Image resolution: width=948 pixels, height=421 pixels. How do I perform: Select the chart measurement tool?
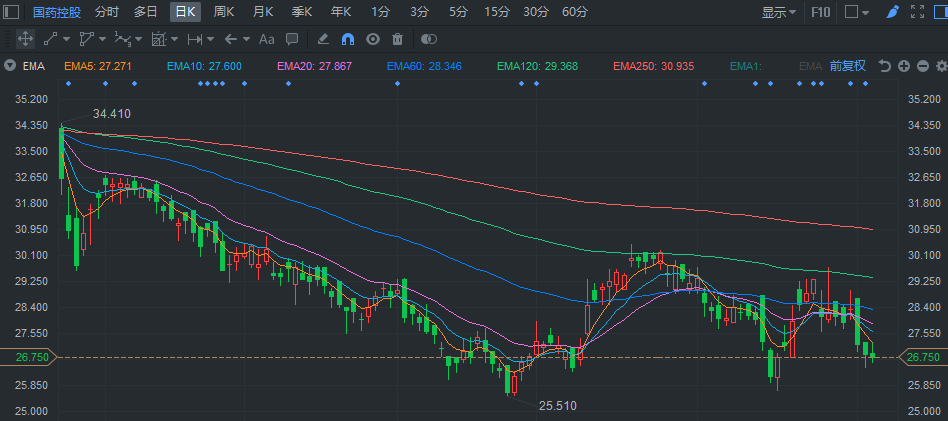pyautogui.click(x=158, y=39)
